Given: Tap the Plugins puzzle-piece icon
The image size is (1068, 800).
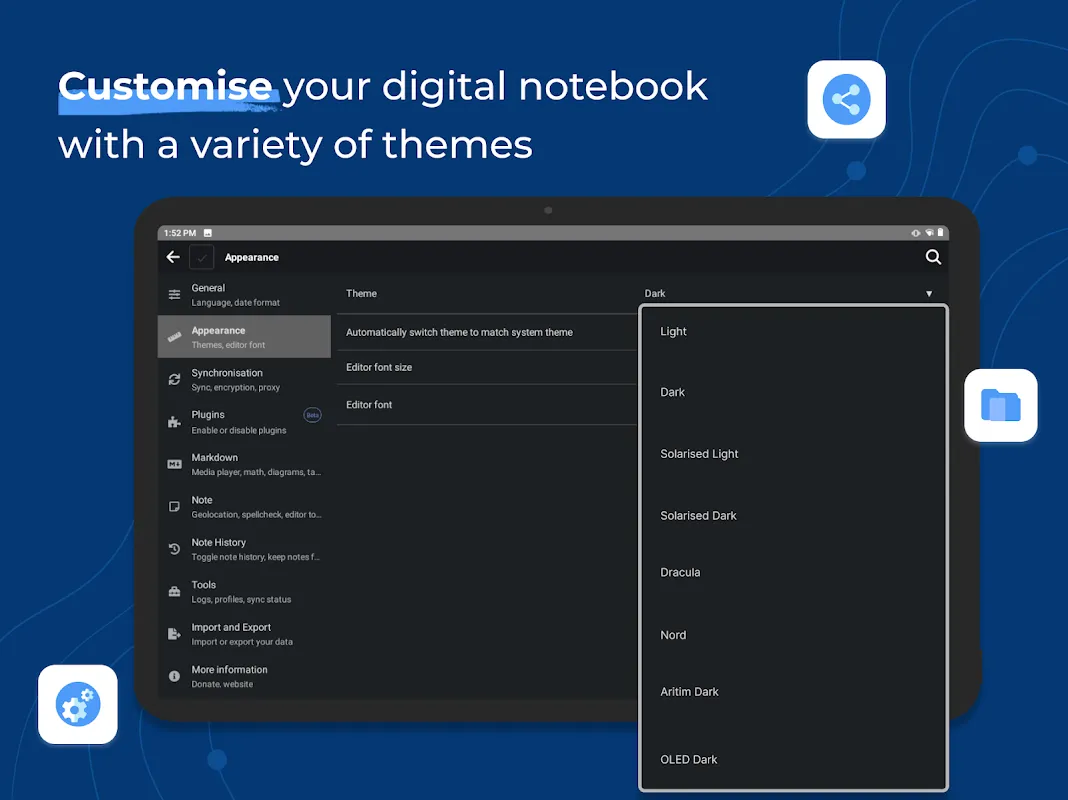Looking at the screenshot, I should click(174, 422).
